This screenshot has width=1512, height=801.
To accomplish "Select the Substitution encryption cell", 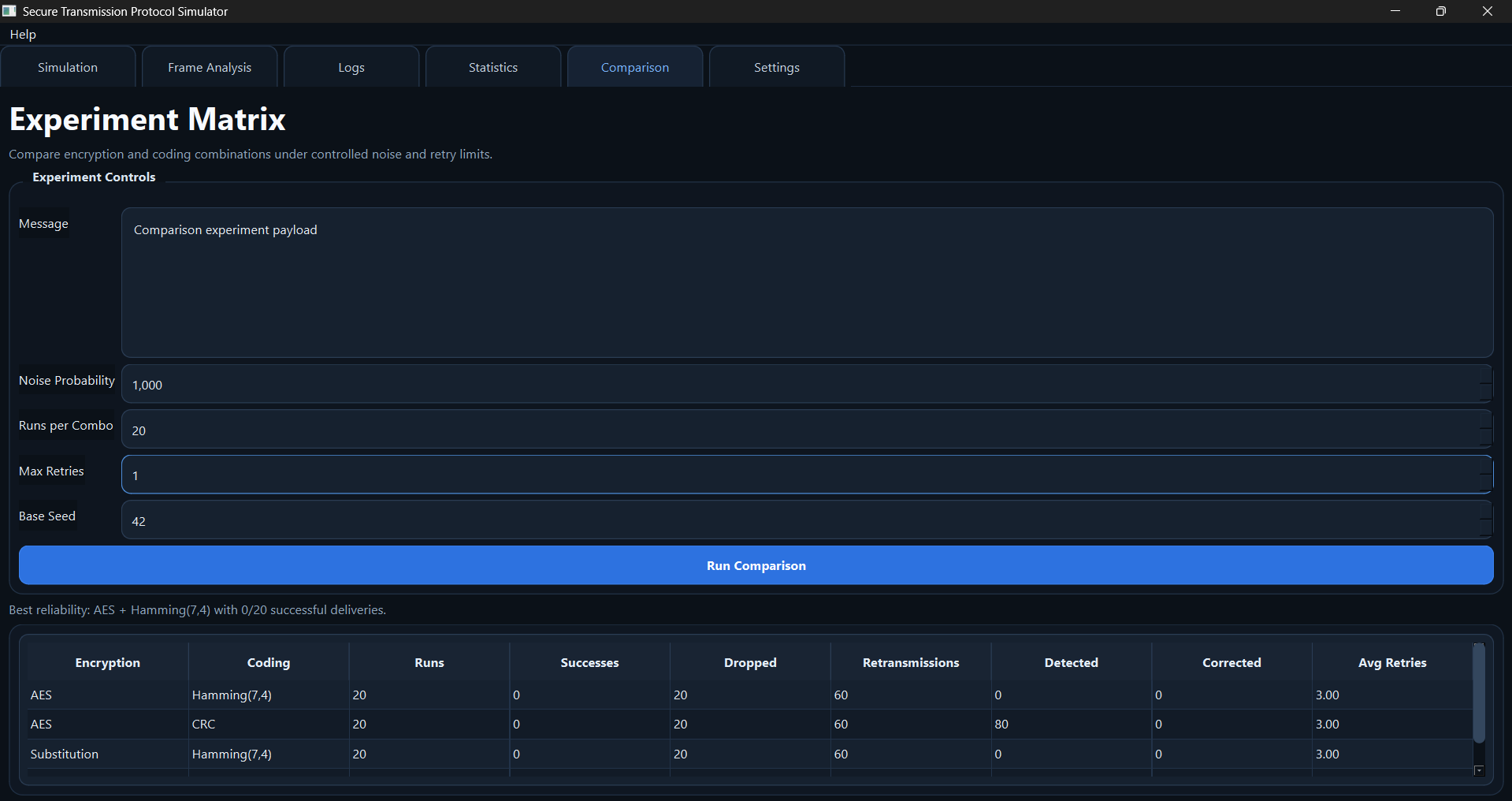I will tap(108, 754).
